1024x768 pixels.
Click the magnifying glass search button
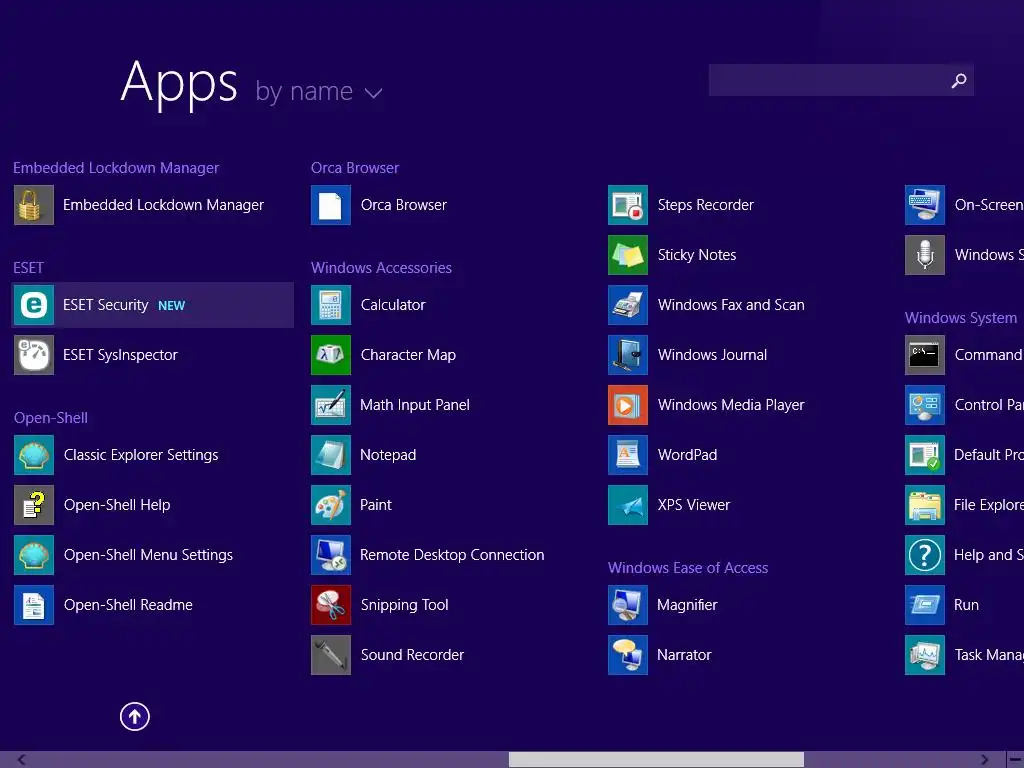(959, 80)
